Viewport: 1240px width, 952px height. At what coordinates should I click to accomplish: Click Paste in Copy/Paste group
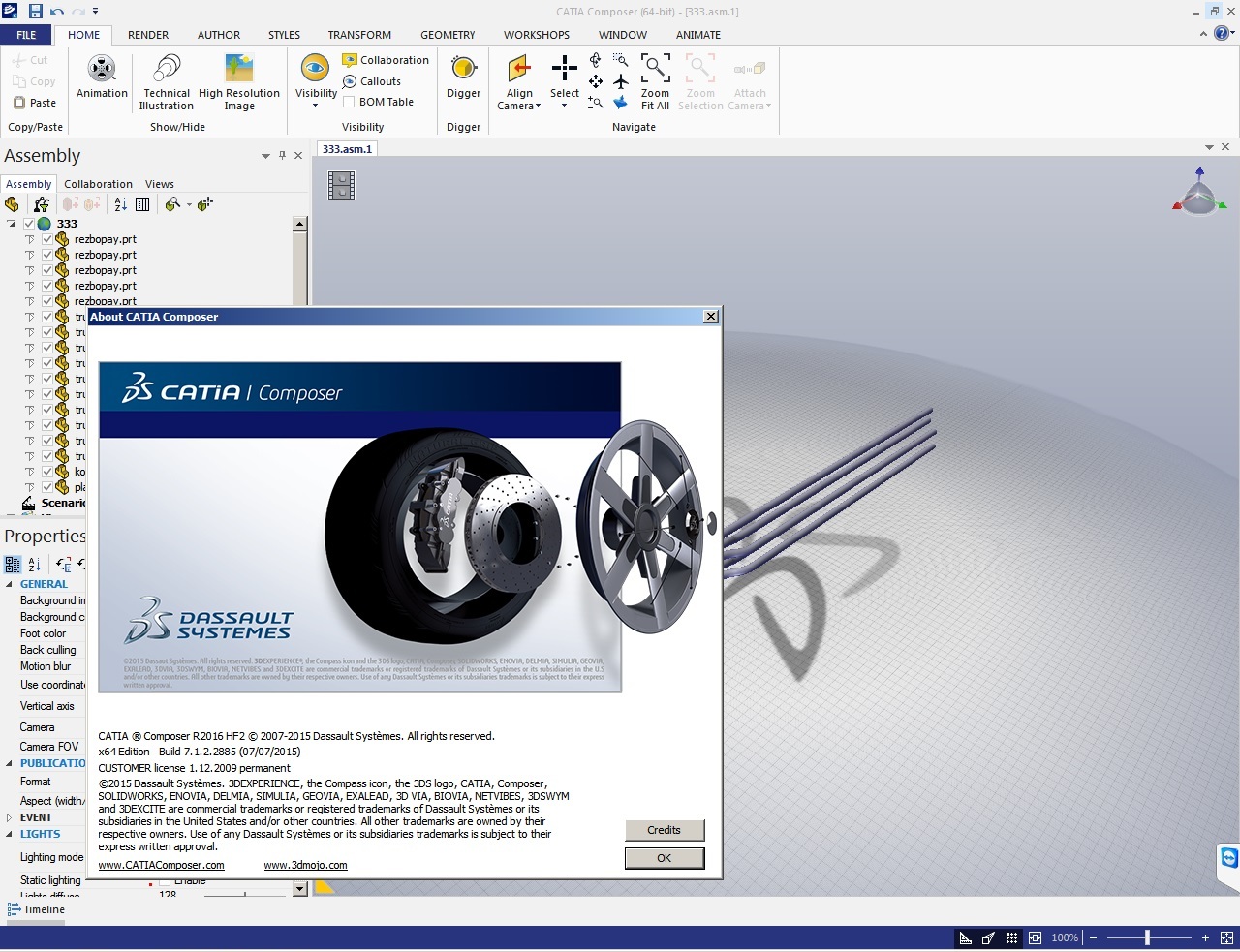coord(35,103)
